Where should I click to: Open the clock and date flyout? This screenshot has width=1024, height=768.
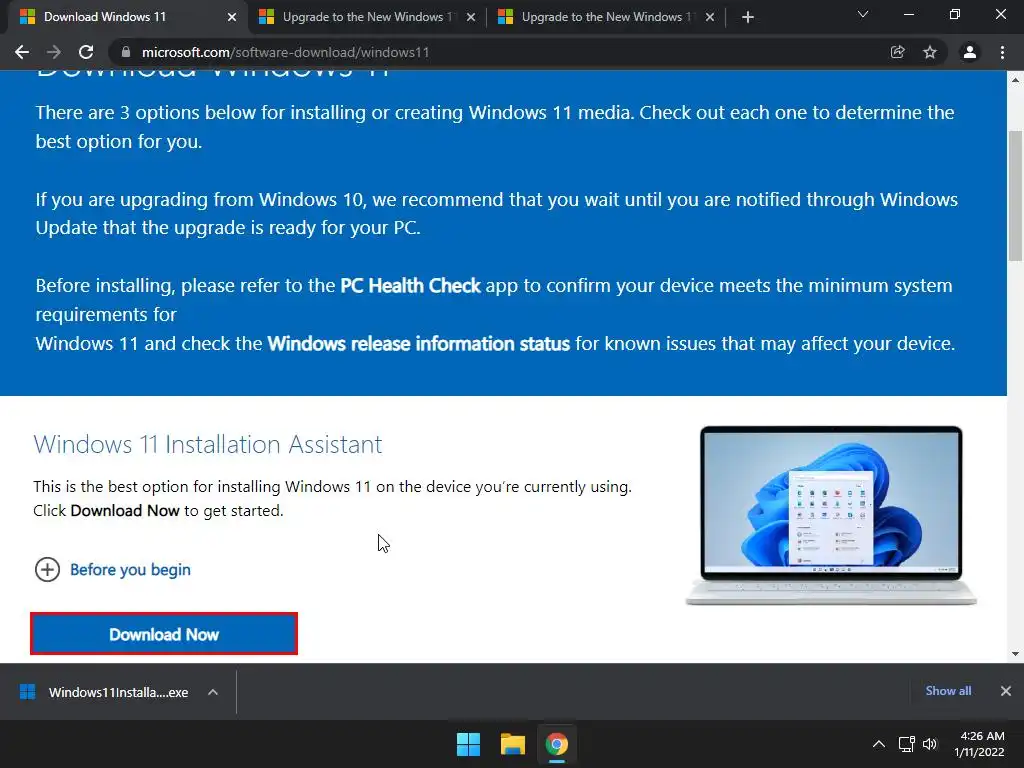(x=978, y=744)
